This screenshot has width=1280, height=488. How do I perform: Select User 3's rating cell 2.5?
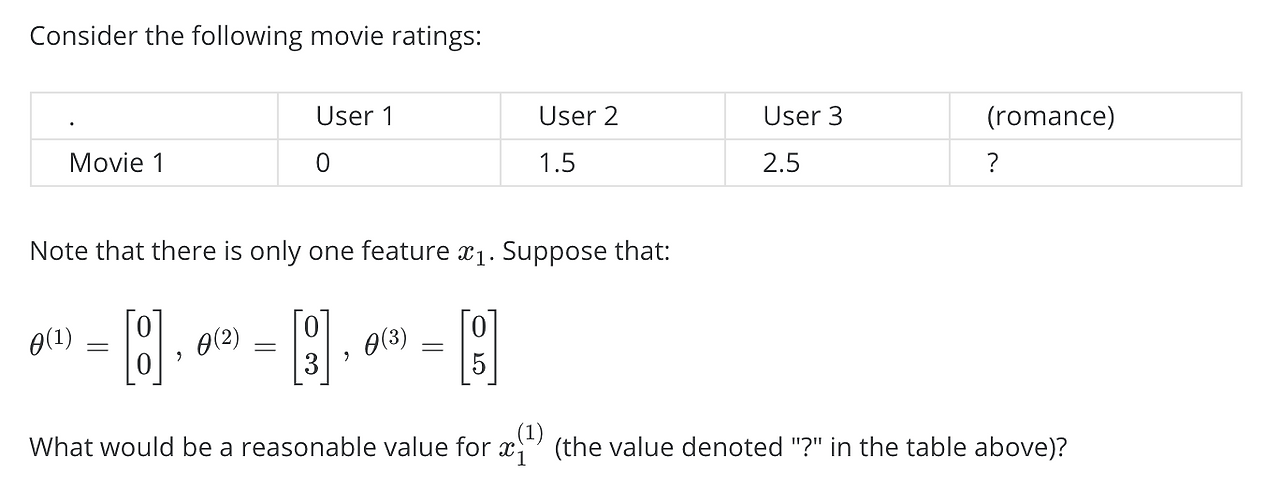tap(781, 163)
